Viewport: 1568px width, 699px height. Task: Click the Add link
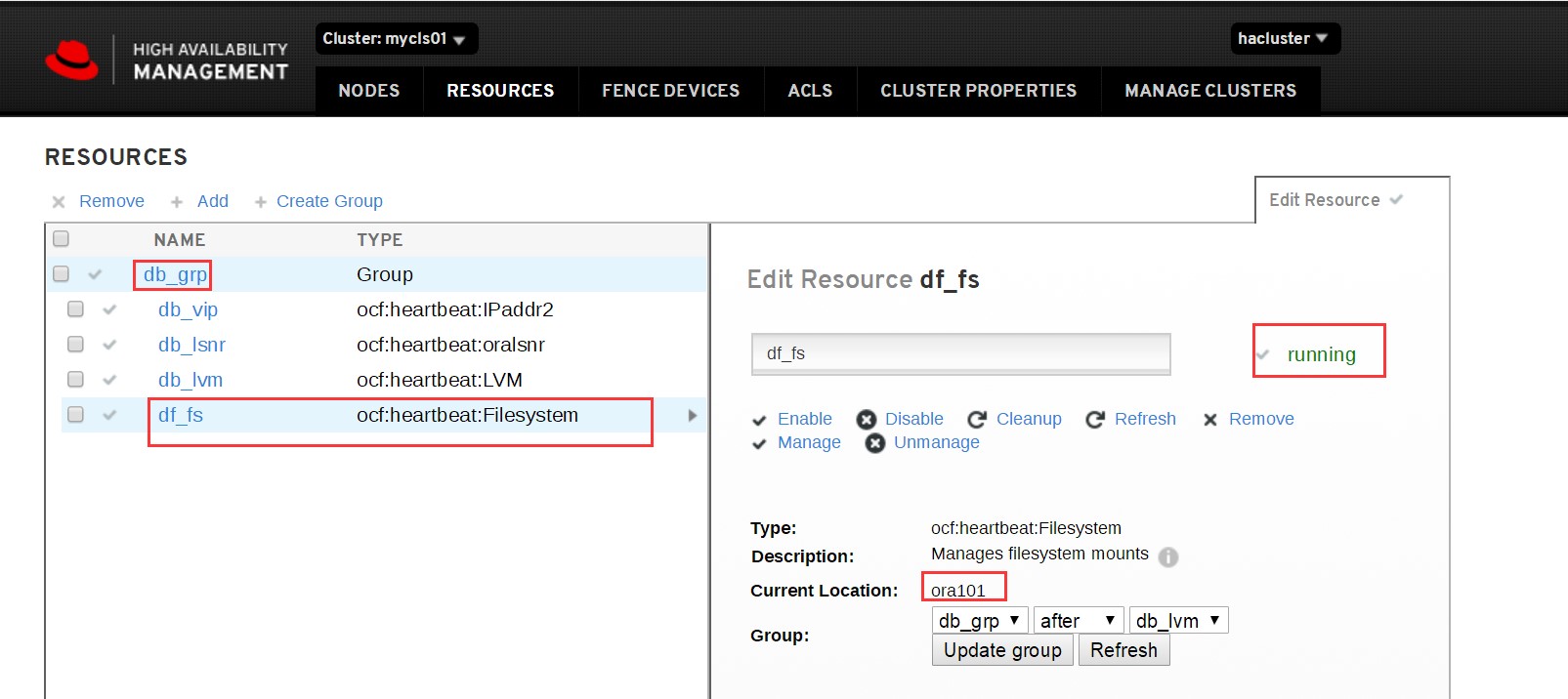tap(213, 201)
